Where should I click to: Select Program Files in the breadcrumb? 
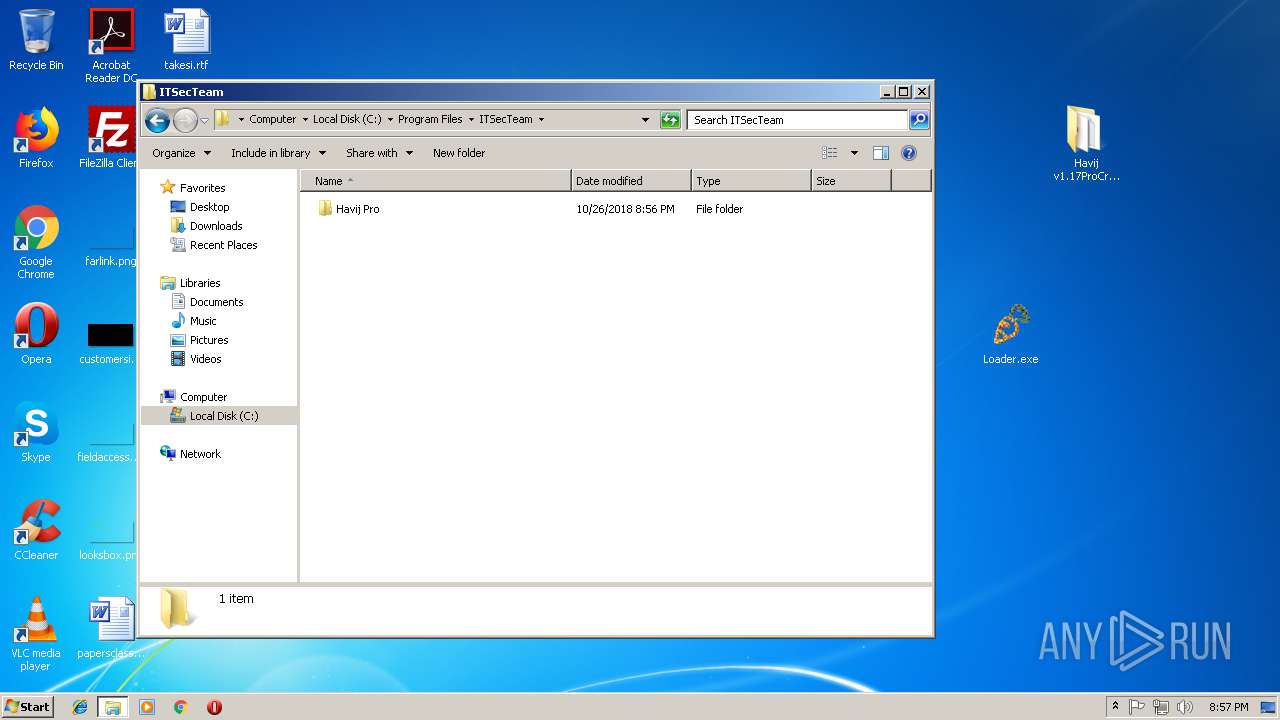pos(430,119)
